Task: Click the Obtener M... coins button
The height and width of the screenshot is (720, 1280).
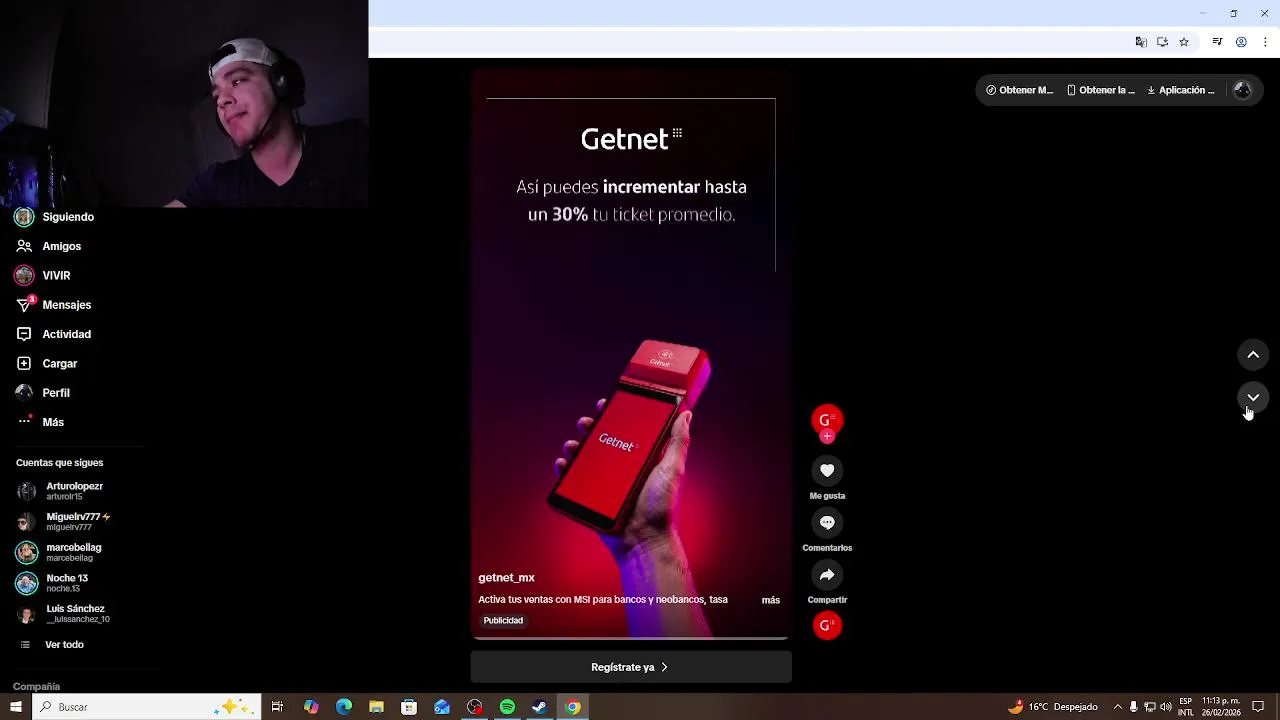Action: click(x=1020, y=90)
